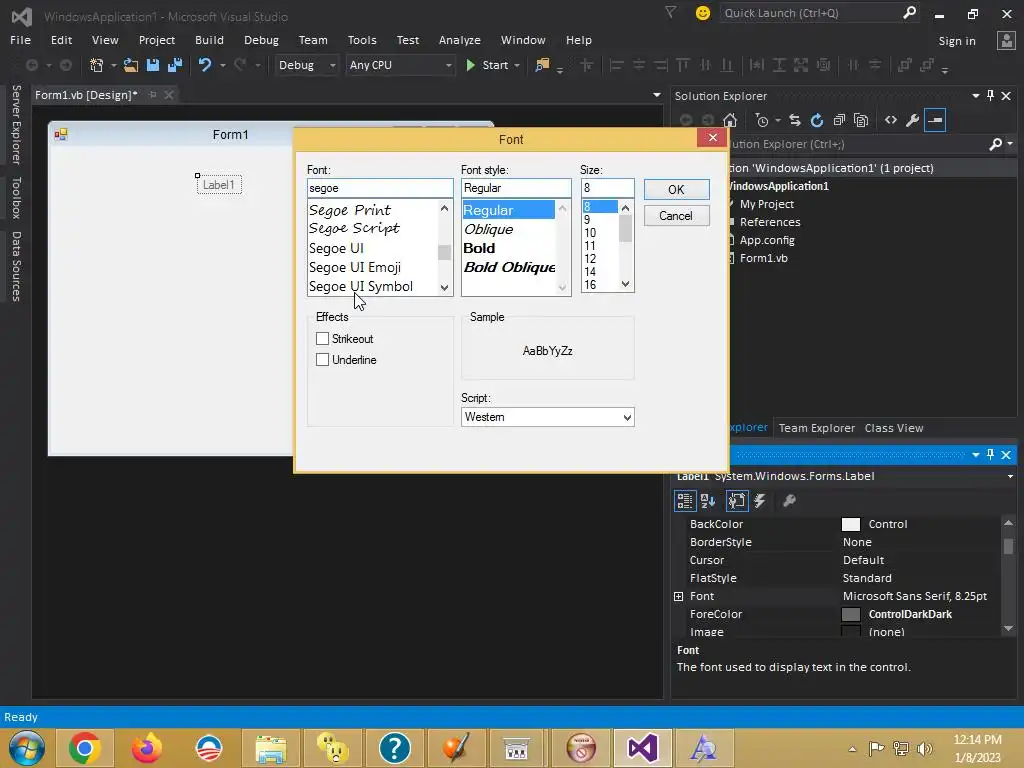Open Google Chrome from the taskbar
Screen dimensions: 1024x768
pos(84,748)
